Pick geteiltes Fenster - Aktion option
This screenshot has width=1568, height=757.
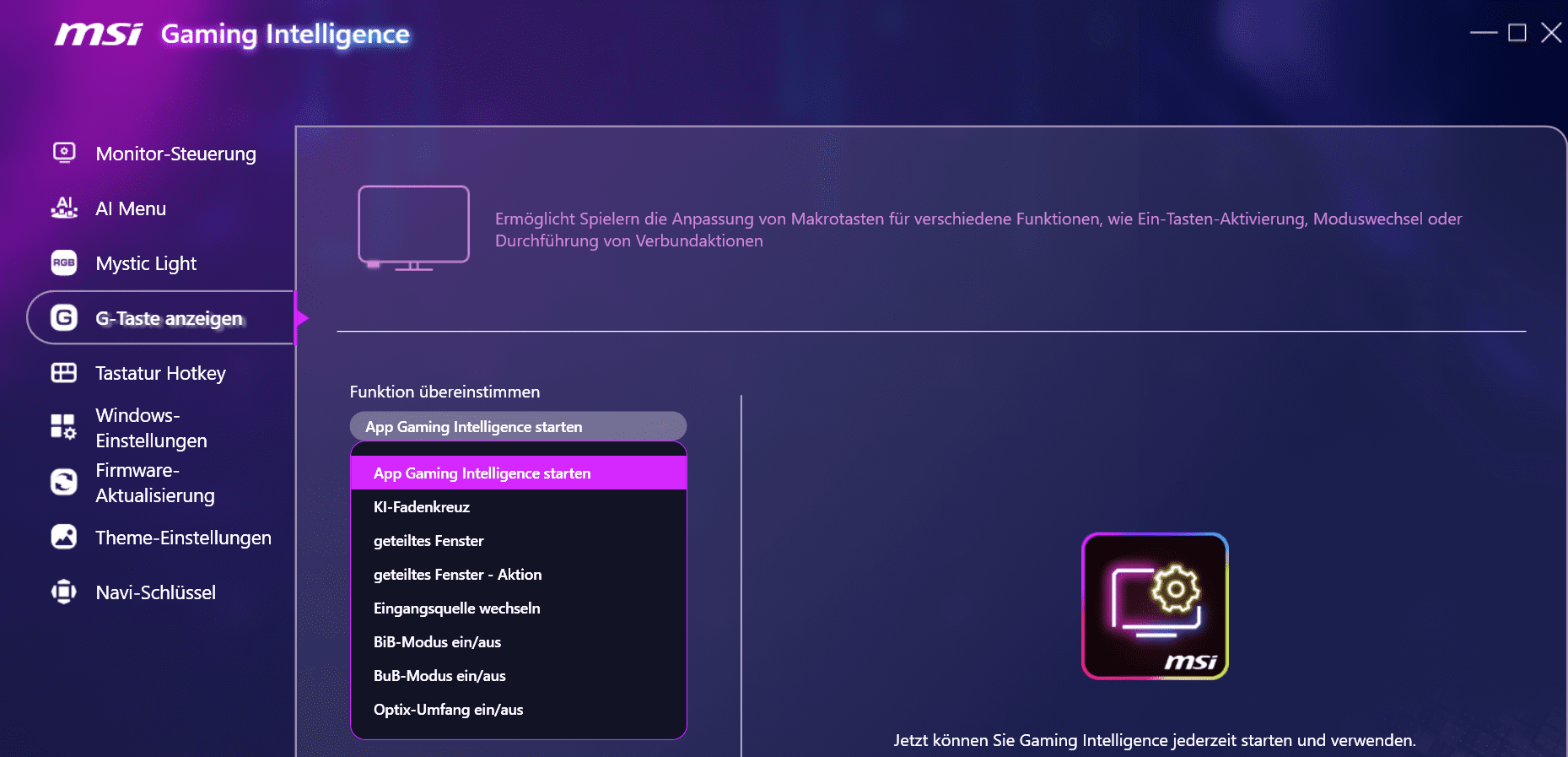click(519, 574)
